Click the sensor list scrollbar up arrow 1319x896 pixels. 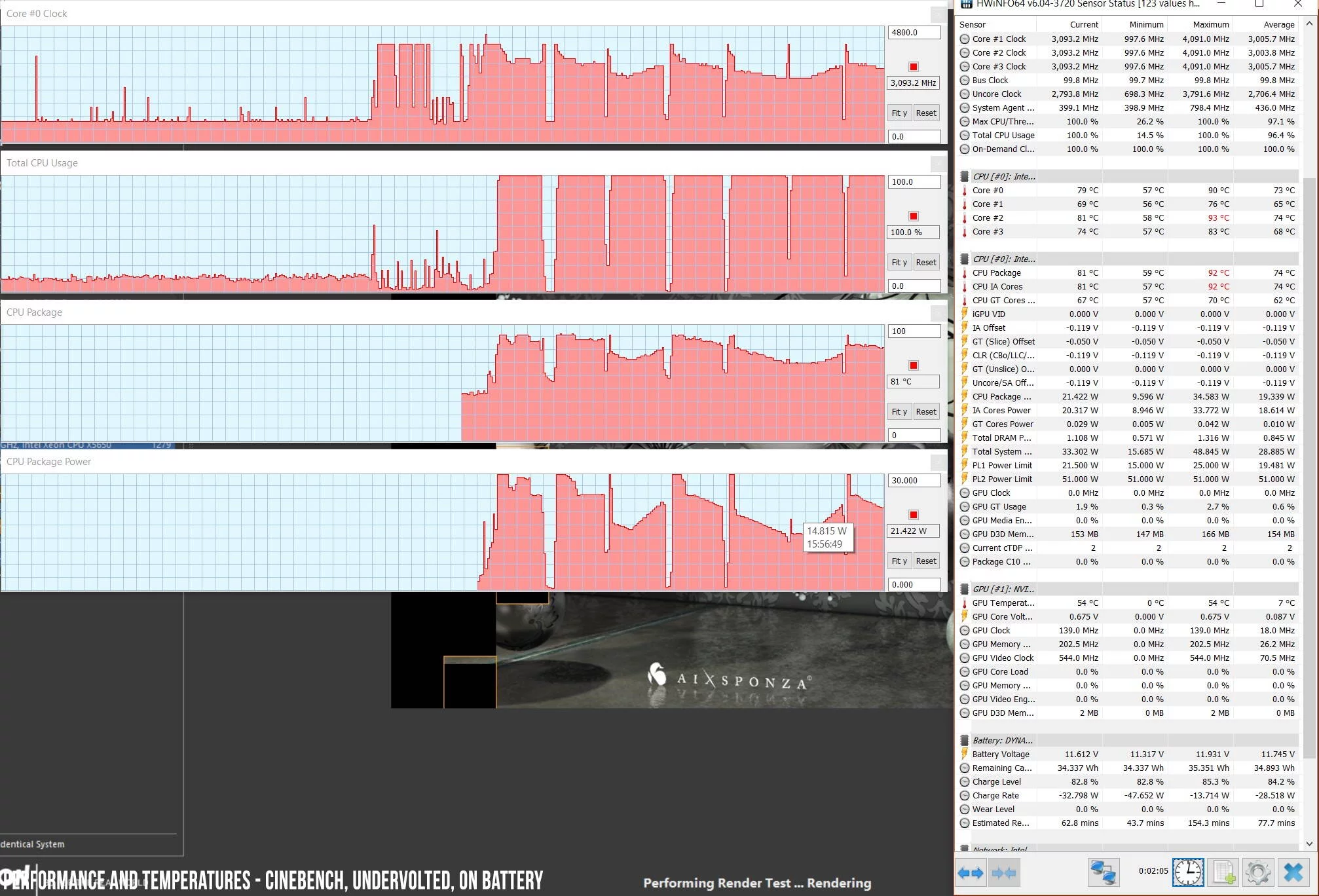click(x=1309, y=24)
